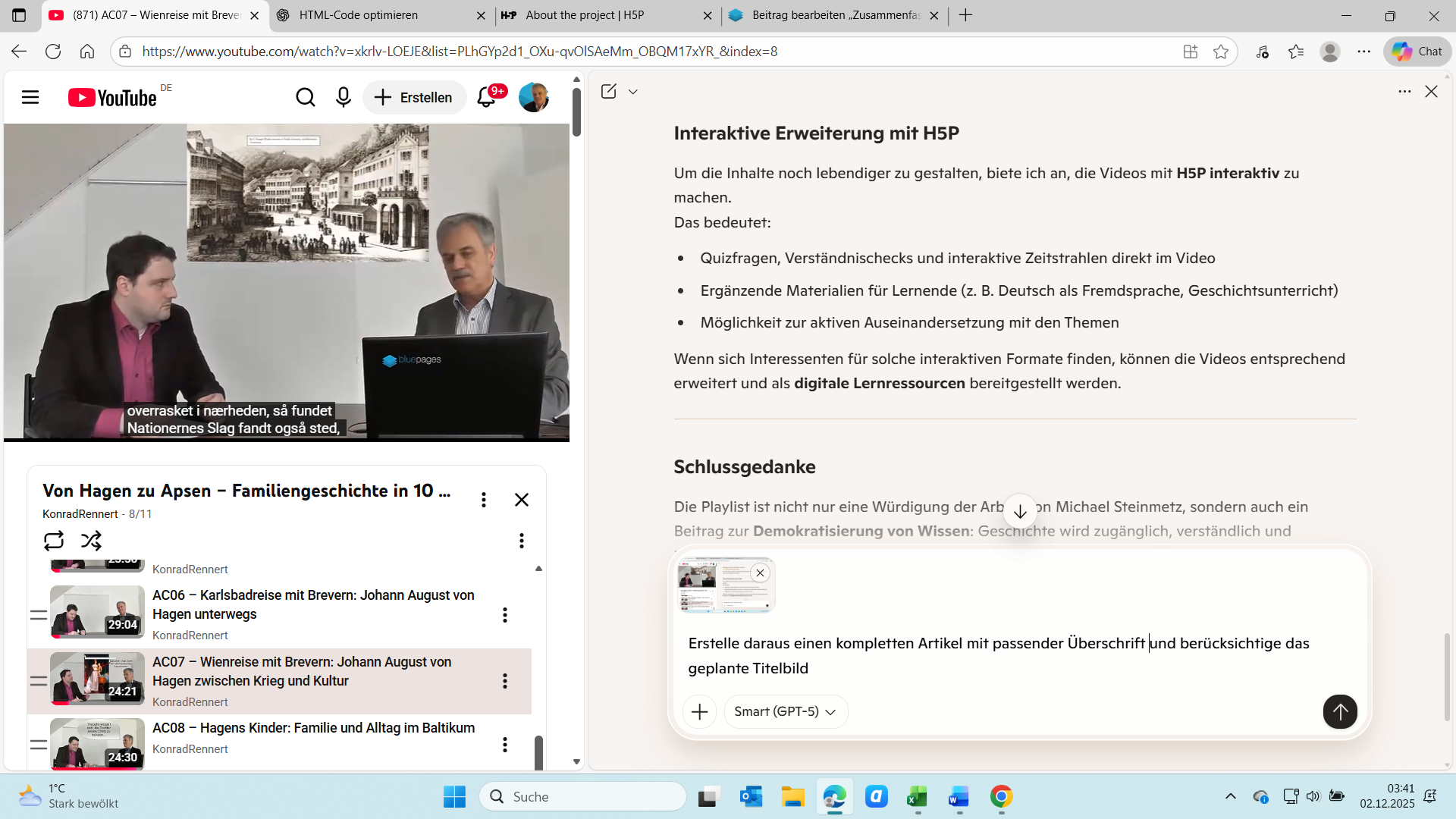Viewport: 1456px width, 819px height.
Task: Click the plus attachment button in Copilot
Action: click(699, 711)
